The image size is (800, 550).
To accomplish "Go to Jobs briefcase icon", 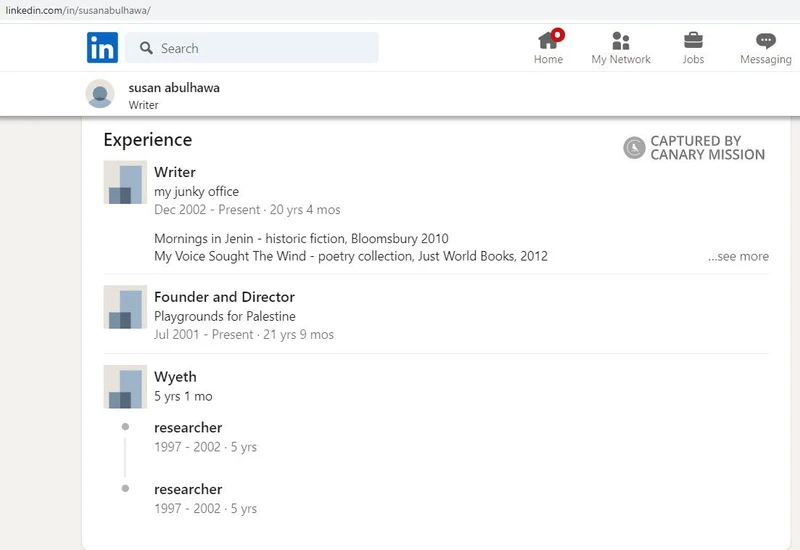I will click(693, 41).
